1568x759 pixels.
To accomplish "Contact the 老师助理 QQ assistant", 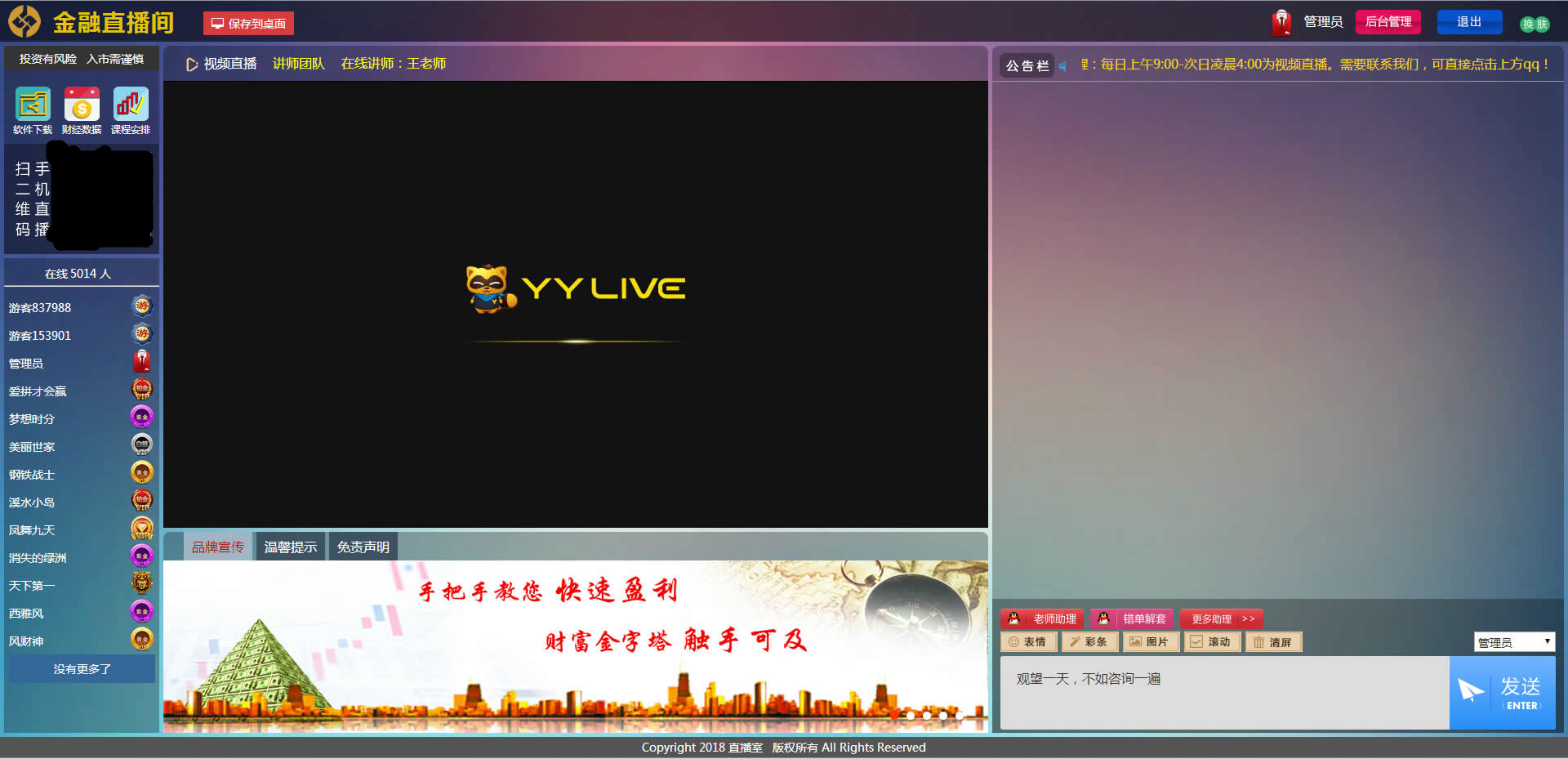I will point(1042,619).
